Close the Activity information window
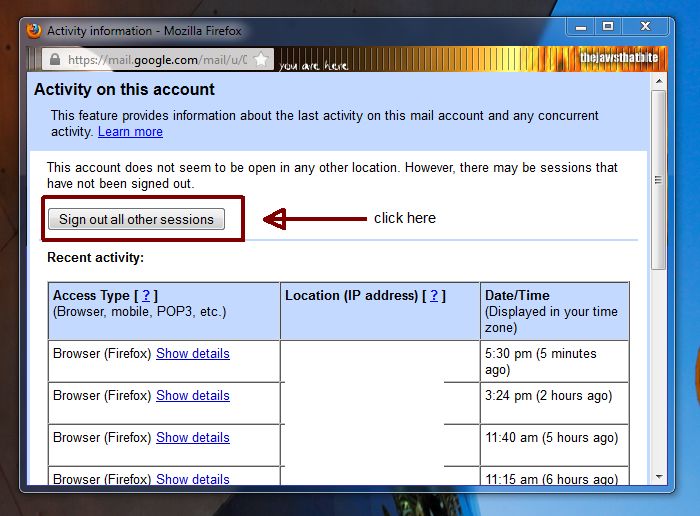The width and height of the screenshot is (700, 516). 645,27
